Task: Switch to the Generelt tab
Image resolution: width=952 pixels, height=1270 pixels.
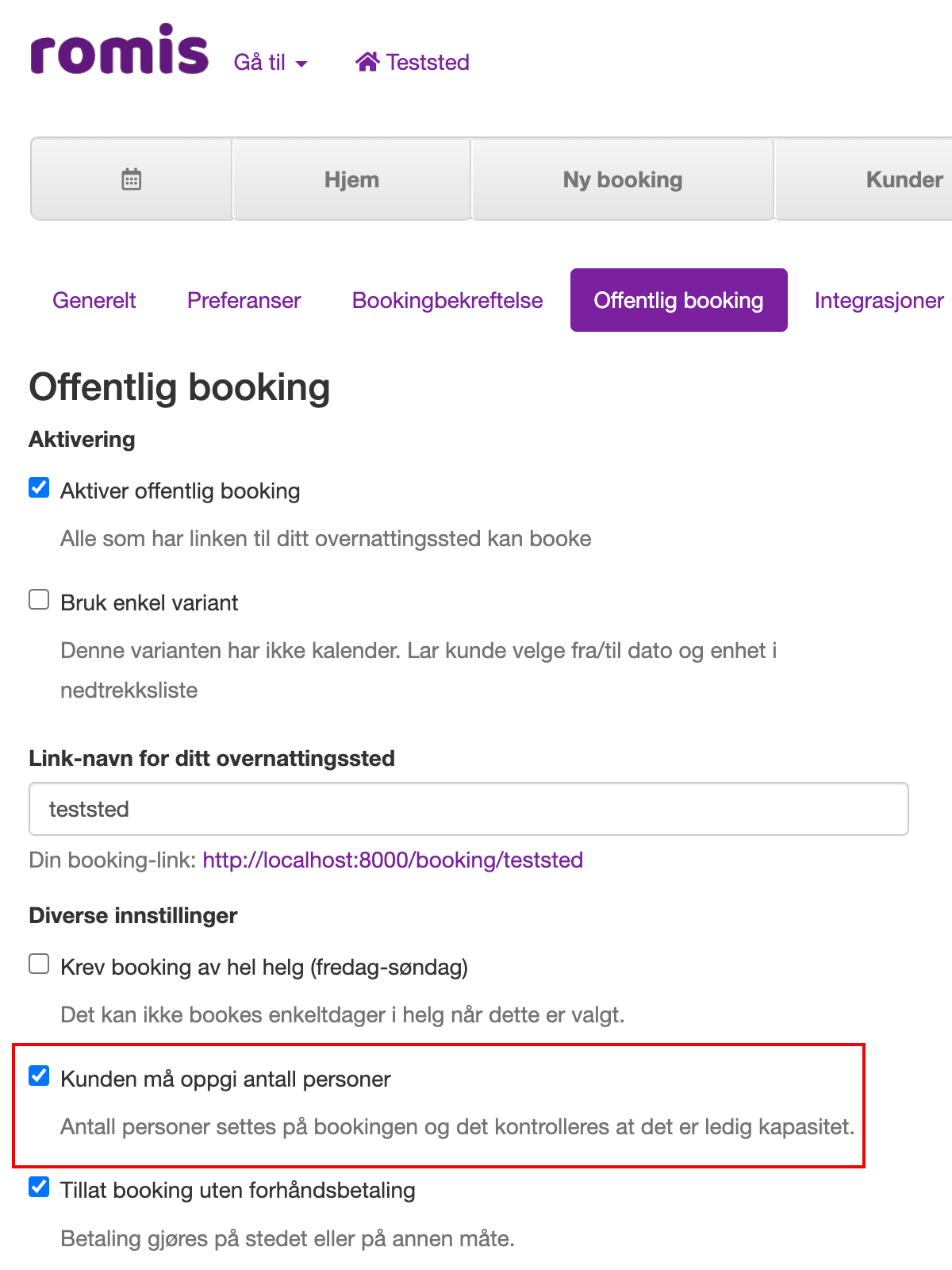Action: click(x=94, y=300)
